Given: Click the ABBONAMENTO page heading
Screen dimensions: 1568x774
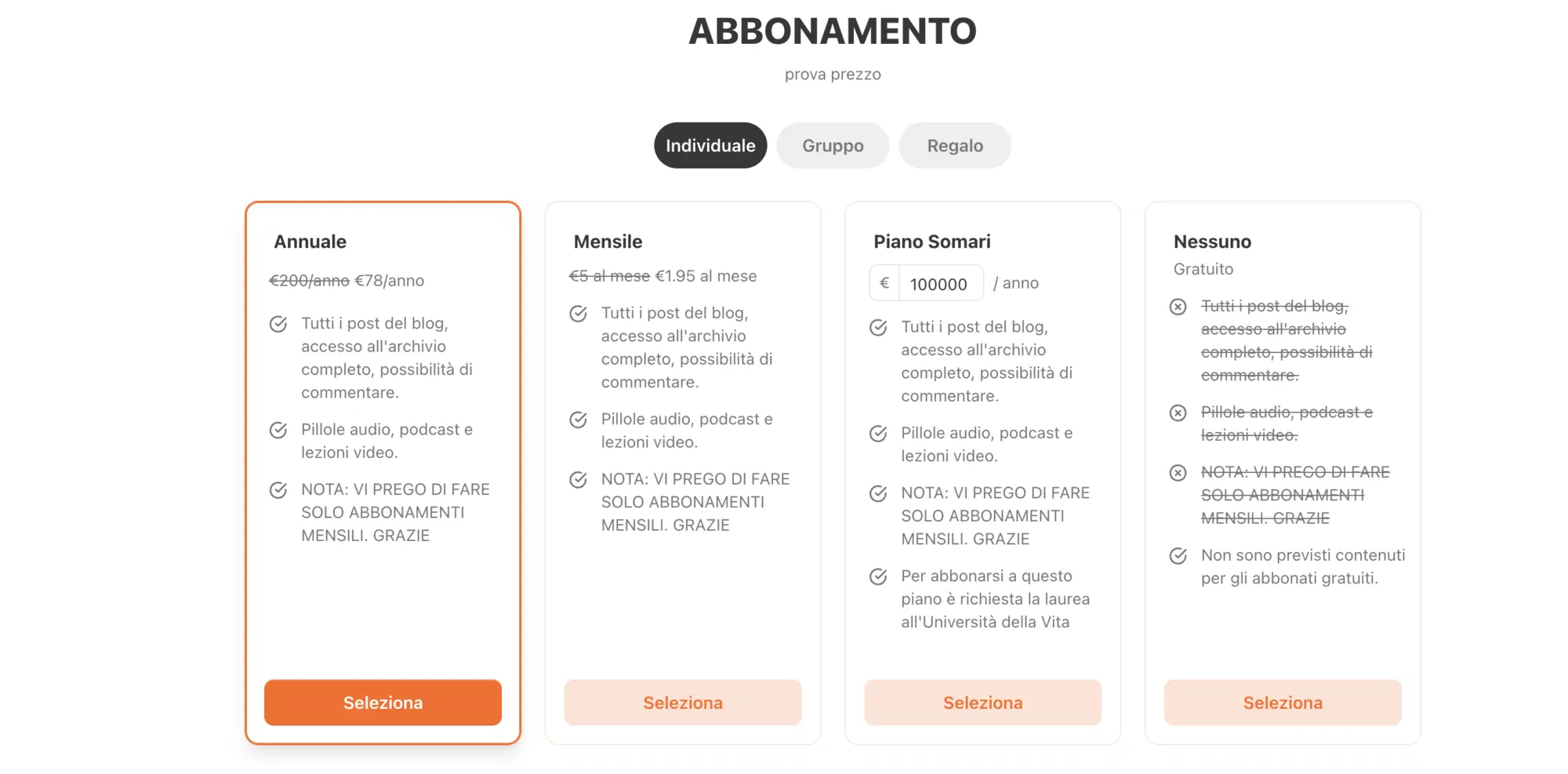Looking at the screenshot, I should pyautogui.click(x=833, y=31).
